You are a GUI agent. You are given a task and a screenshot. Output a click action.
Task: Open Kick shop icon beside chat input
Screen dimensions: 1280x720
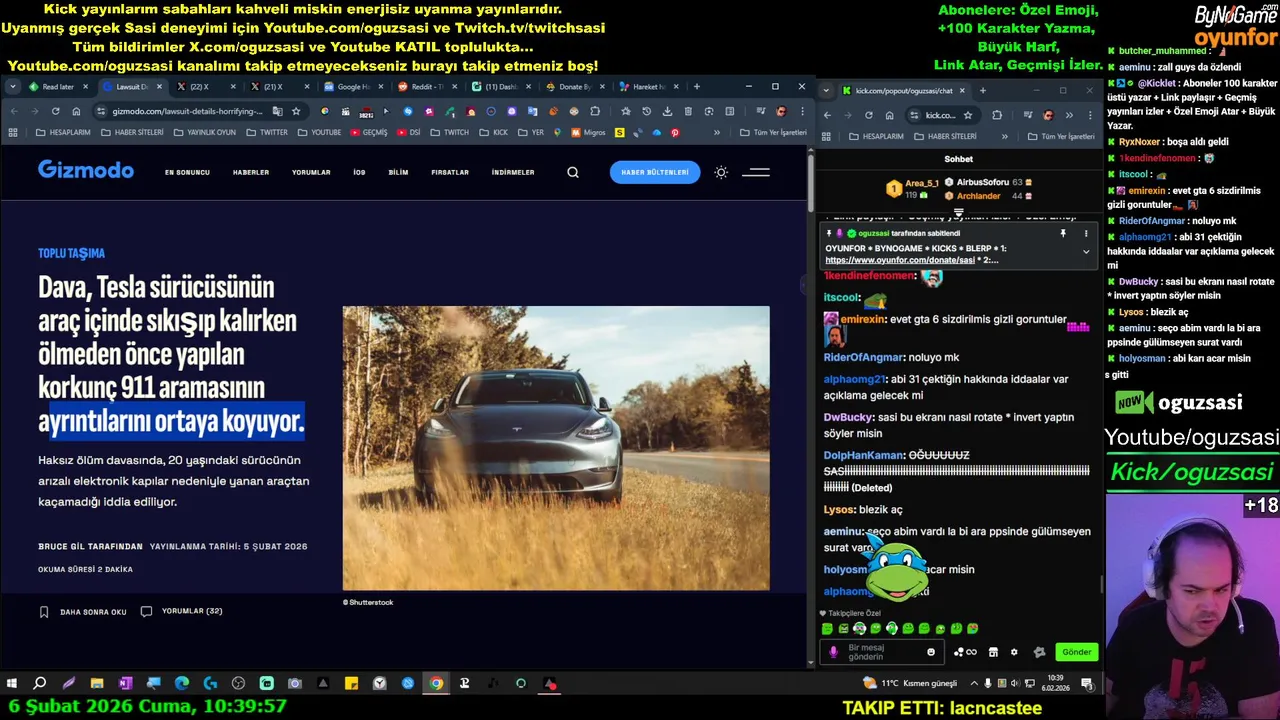tap(993, 652)
